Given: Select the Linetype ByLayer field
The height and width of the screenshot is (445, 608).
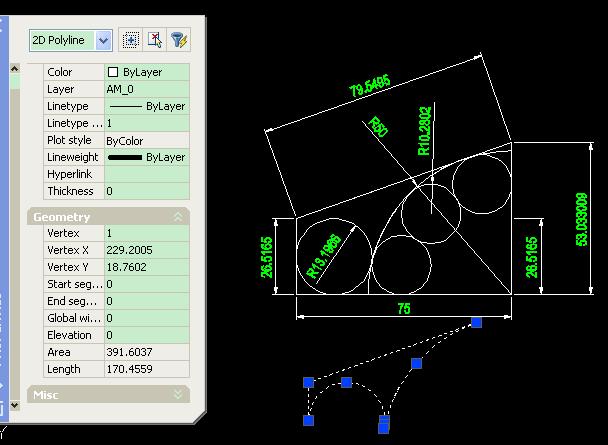Looking at the screenshot, I should click(147, 106).
